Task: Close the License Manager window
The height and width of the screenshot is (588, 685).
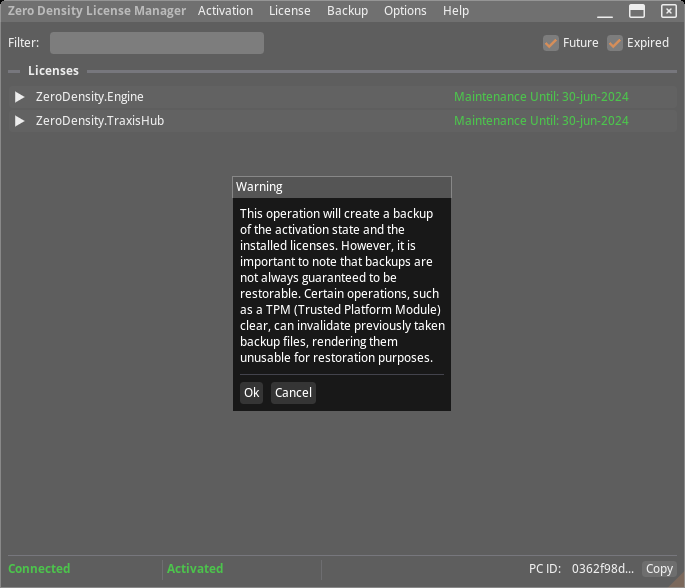Action: pyautogui.click(x=668, y=11)
